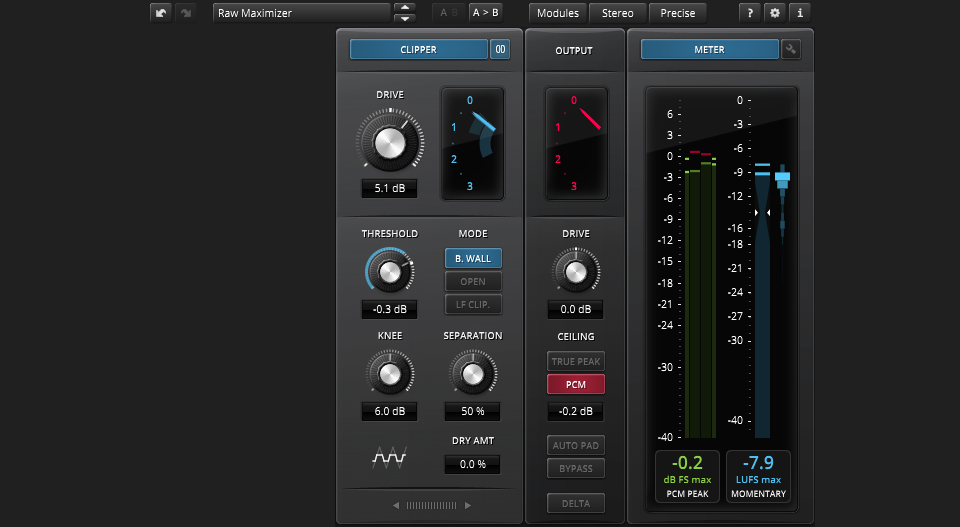Click the loudness target marker arrows
This screenshot has height=527, width=960.
pos(762,212)
